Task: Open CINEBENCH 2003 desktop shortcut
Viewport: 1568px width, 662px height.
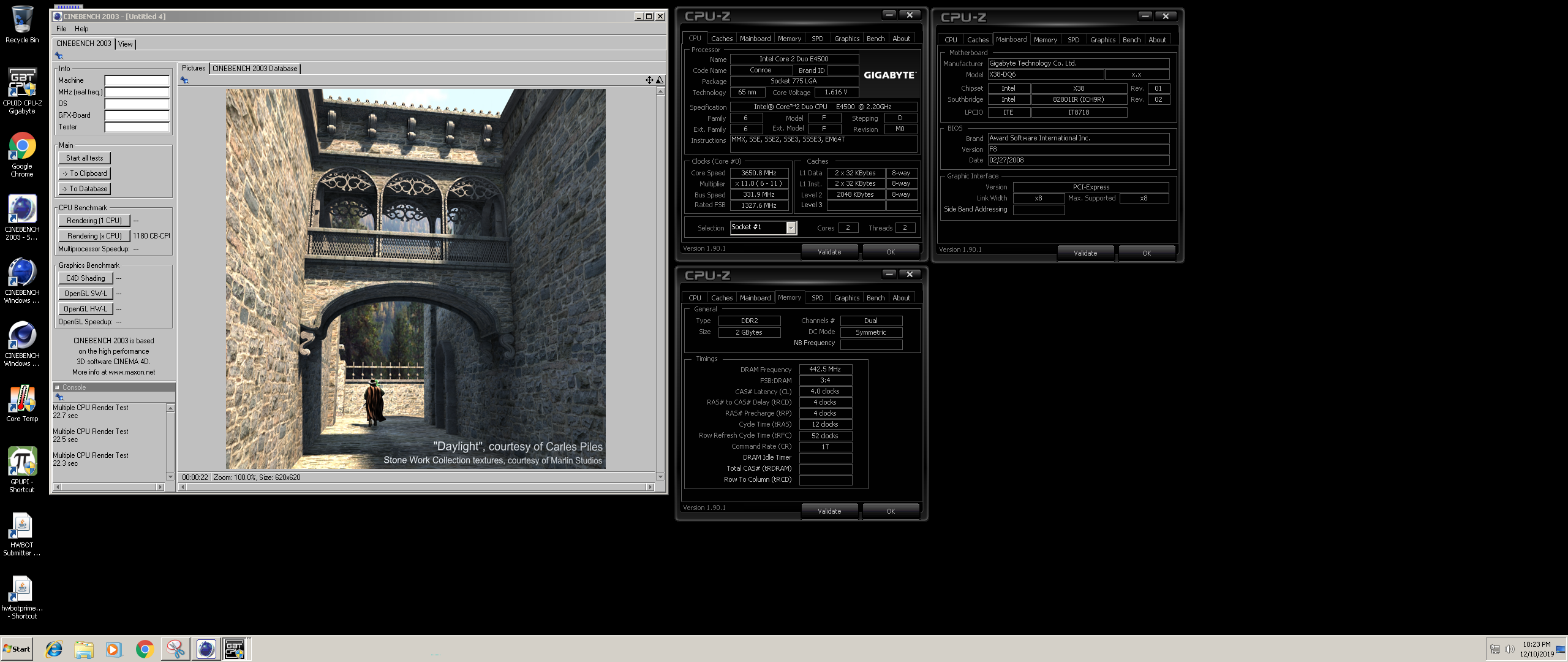Action: [22, 218]
